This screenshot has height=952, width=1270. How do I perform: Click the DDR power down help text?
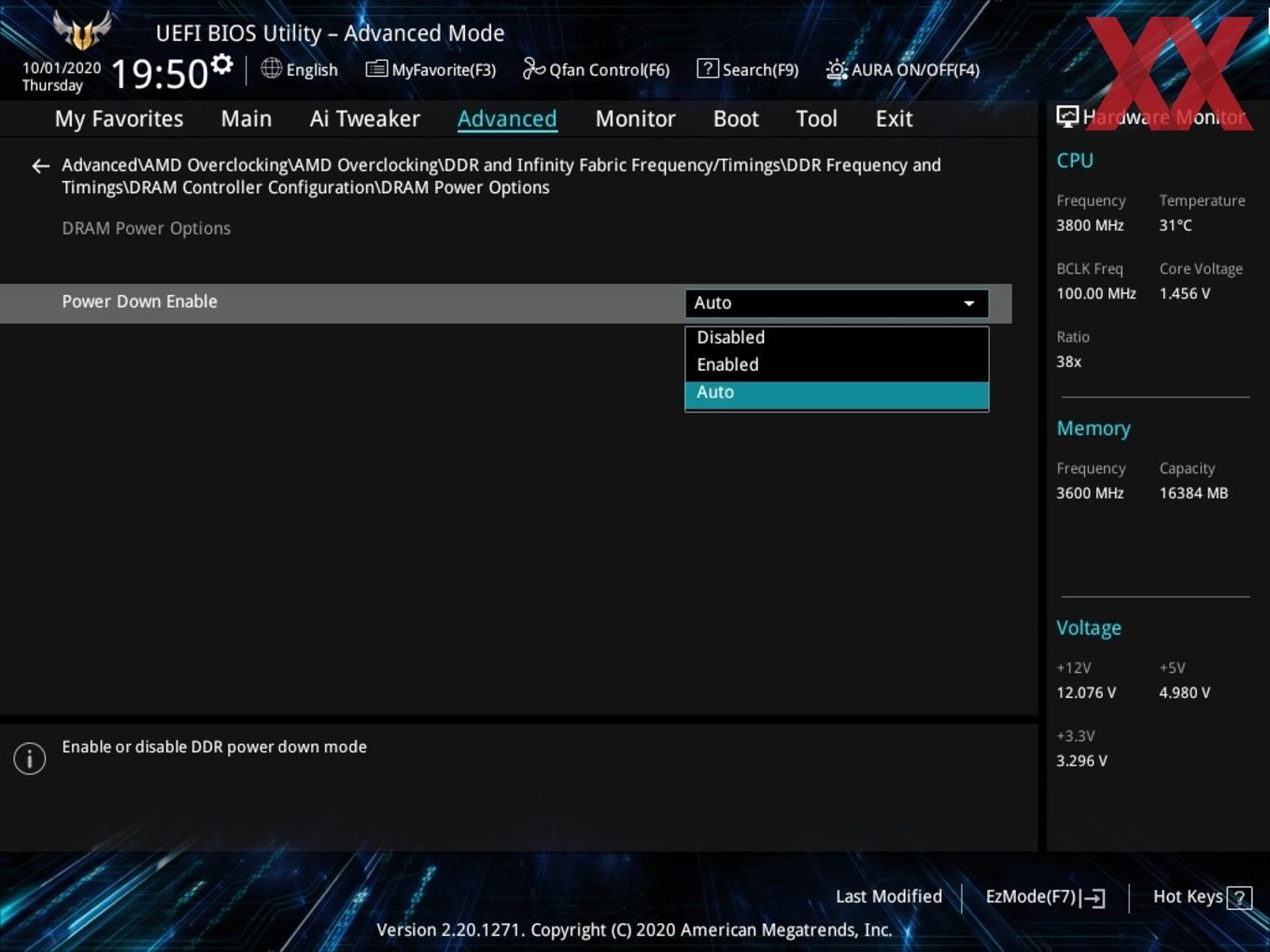(215, 747)
